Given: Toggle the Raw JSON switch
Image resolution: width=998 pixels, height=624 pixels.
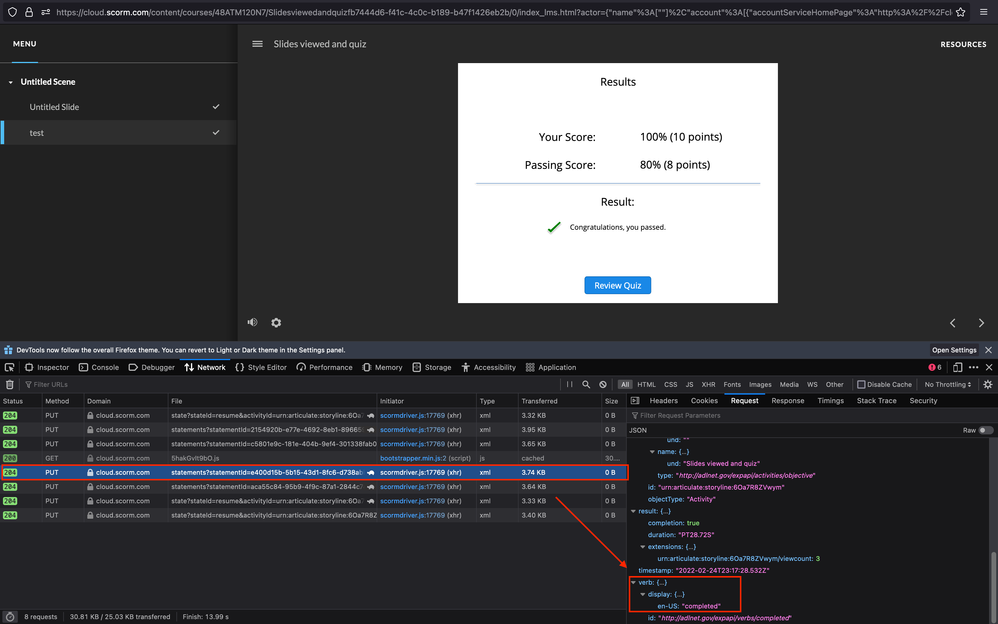Looking at the screenshot, I should 986,430.
